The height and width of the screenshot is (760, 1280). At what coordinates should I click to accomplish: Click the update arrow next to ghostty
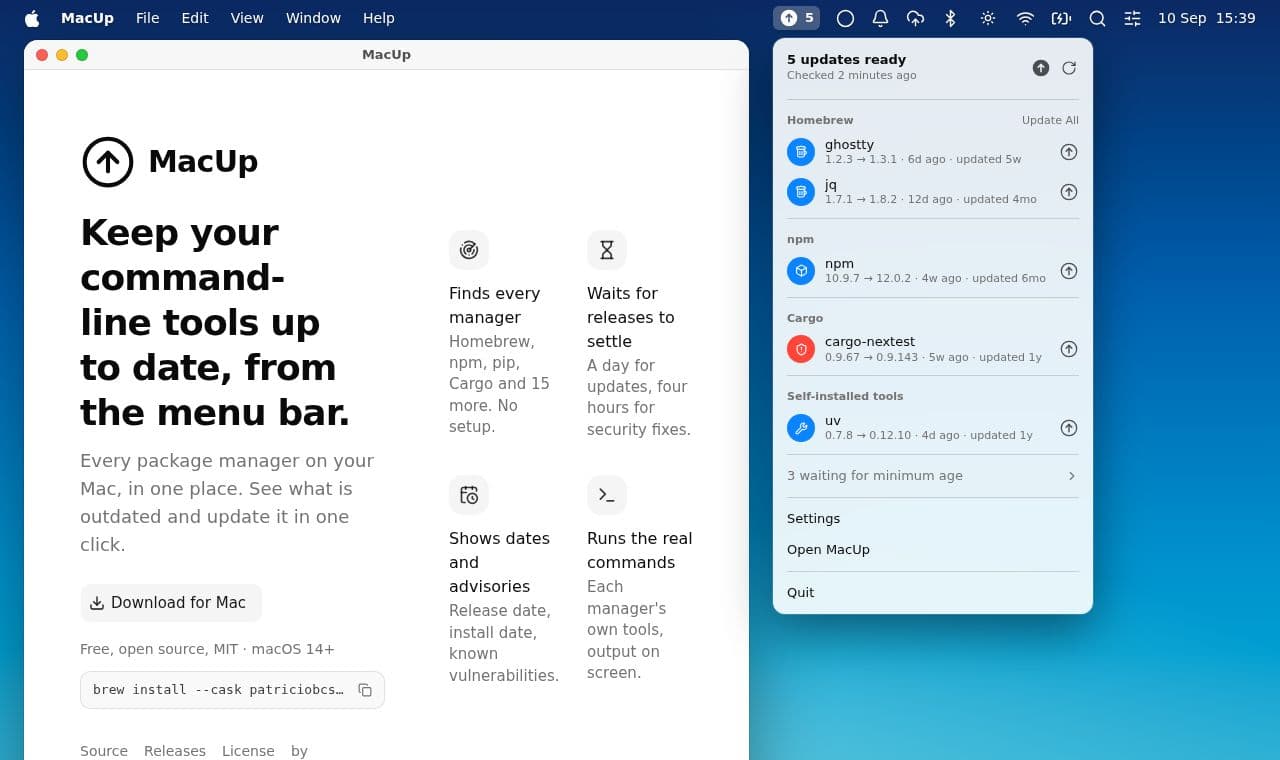[1069, 152]
